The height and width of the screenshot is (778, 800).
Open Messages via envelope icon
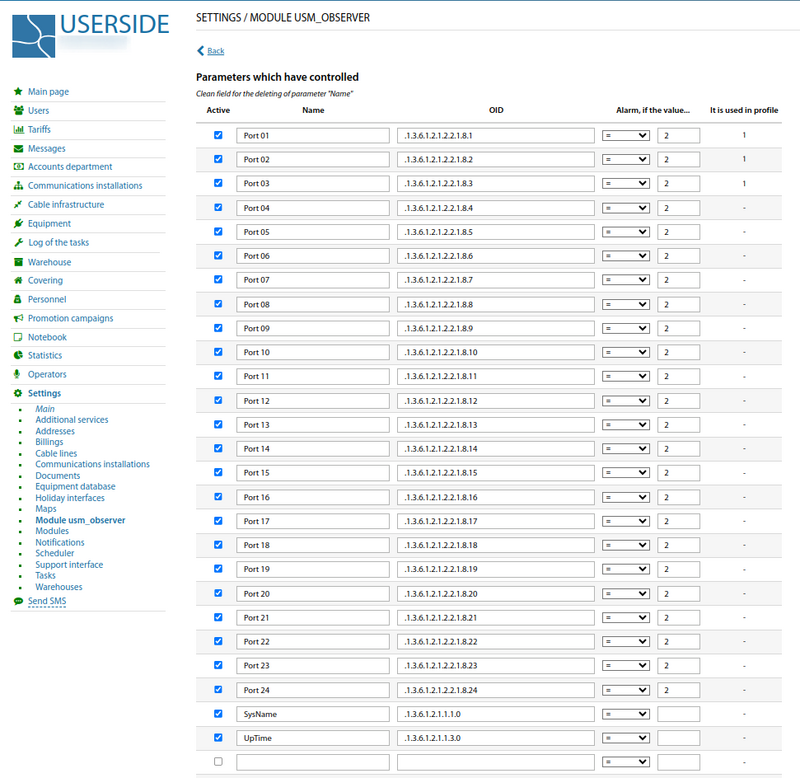[18, 149]
